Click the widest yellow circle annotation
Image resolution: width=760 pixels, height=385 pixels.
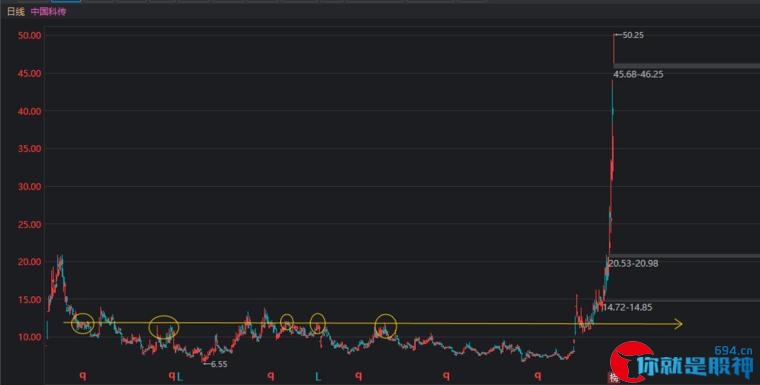[164, 326]
